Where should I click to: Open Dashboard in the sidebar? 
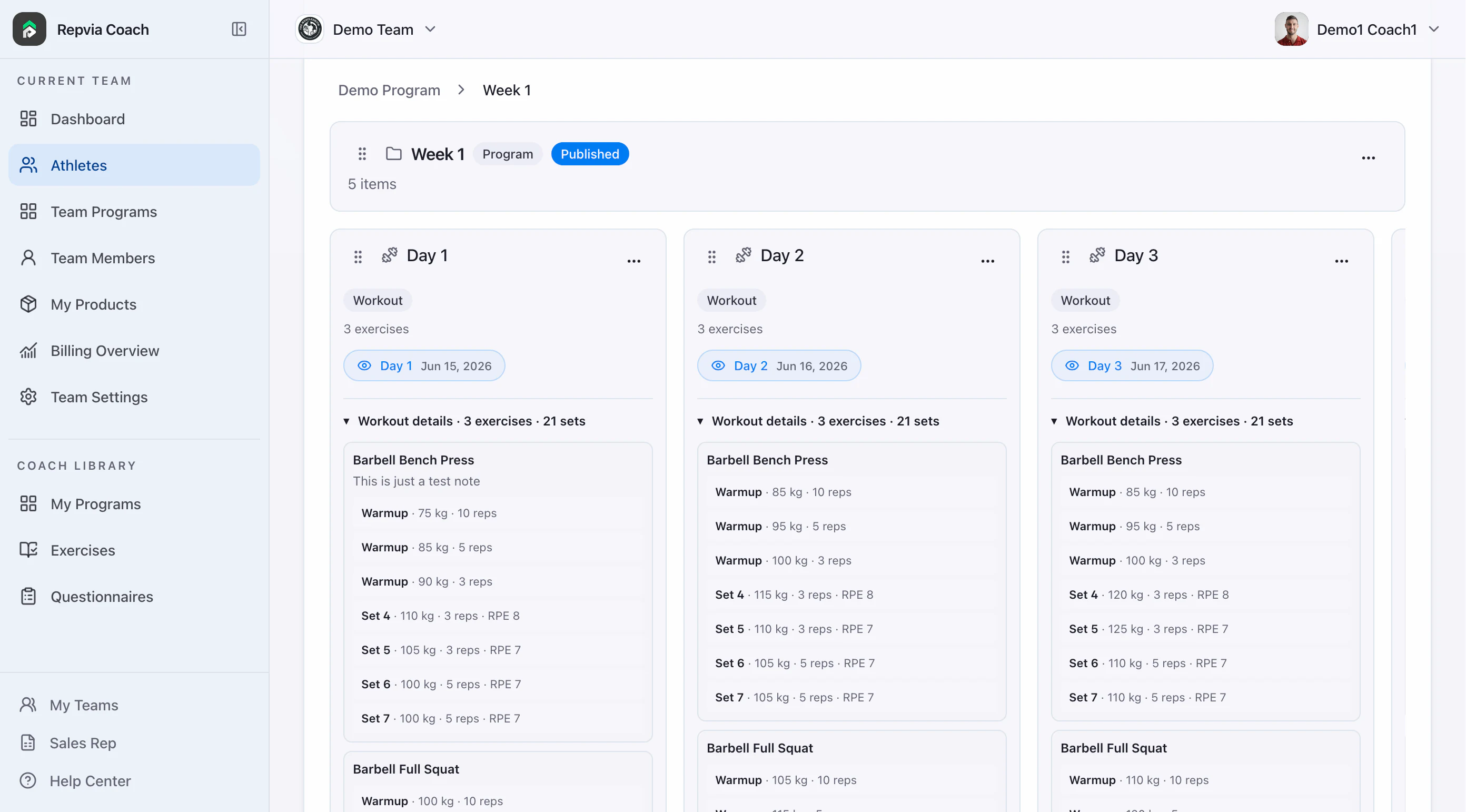tap(134, 119)
